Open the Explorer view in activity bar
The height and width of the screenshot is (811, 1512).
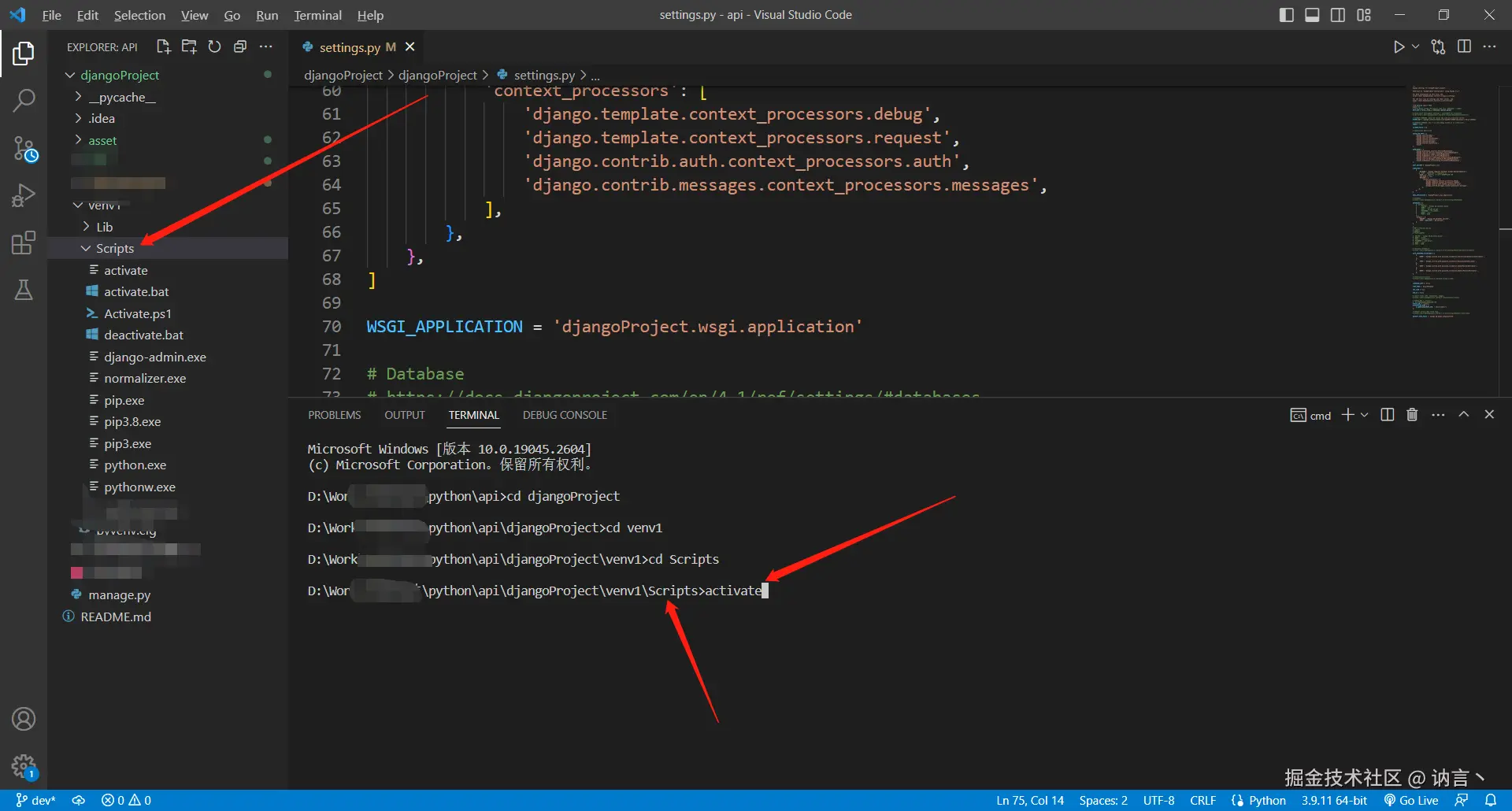point(24,54)
